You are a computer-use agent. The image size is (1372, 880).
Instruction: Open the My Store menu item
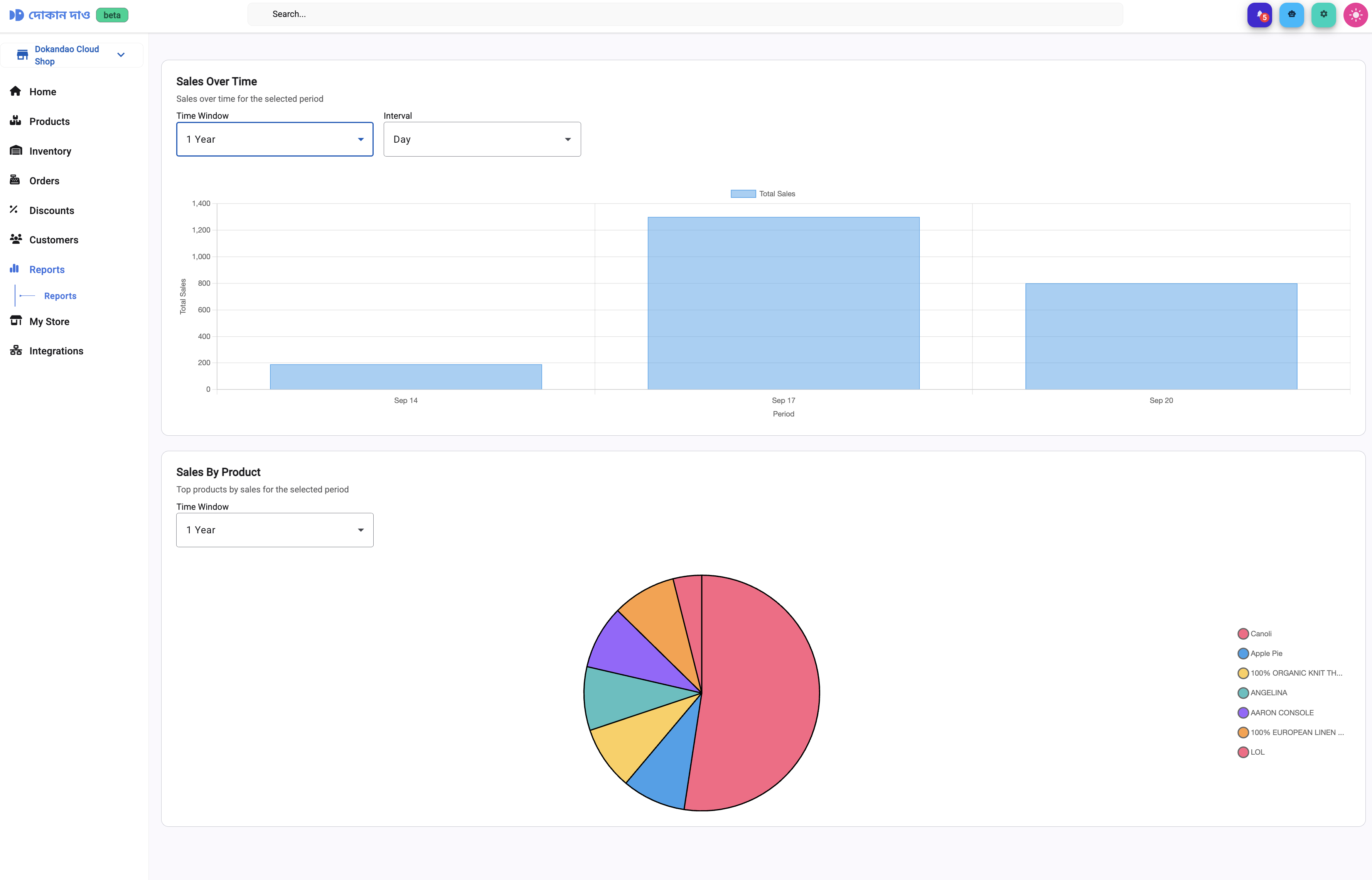[49, 322]
